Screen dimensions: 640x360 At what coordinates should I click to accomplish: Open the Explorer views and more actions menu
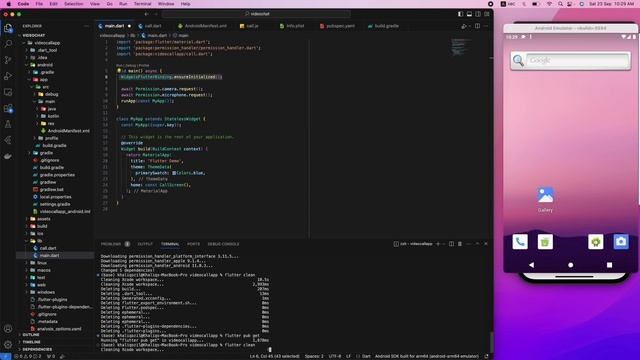86,26
